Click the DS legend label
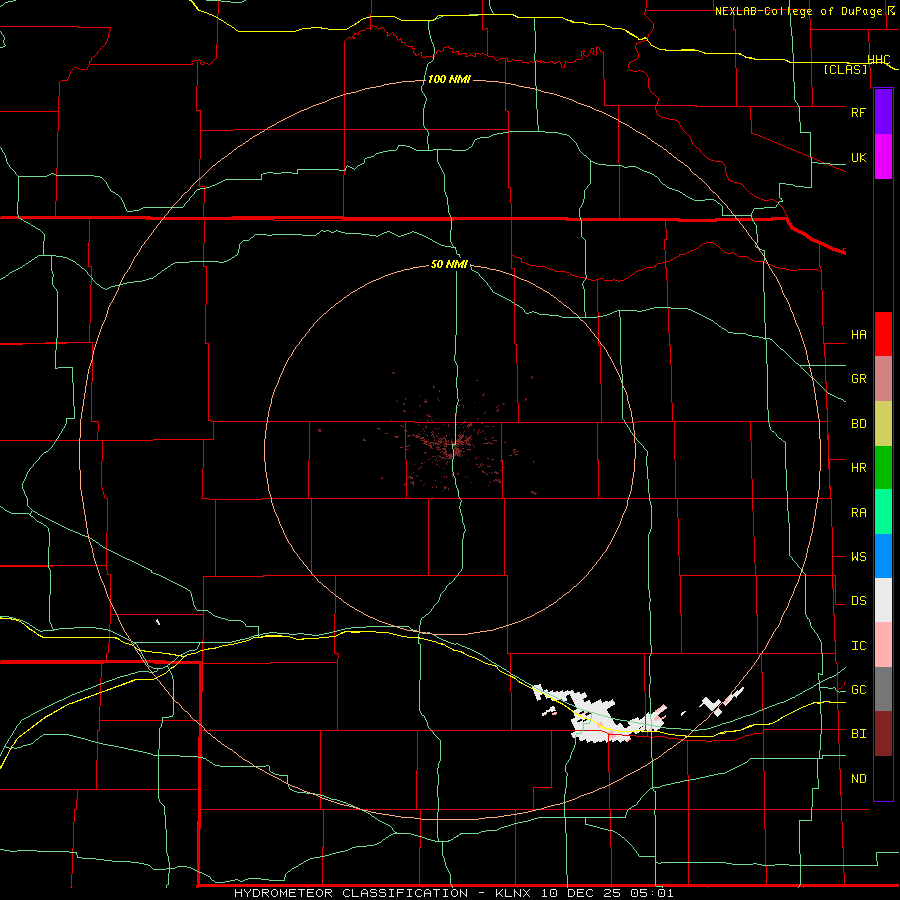The width and height of the screenshot is (900, 900). (x=858, y=601)
